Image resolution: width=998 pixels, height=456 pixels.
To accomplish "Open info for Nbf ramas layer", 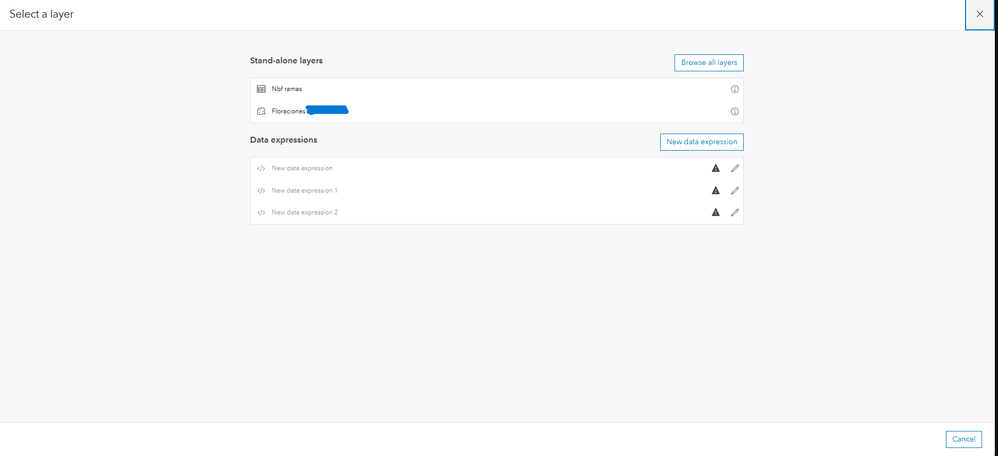I will [734, 89].
